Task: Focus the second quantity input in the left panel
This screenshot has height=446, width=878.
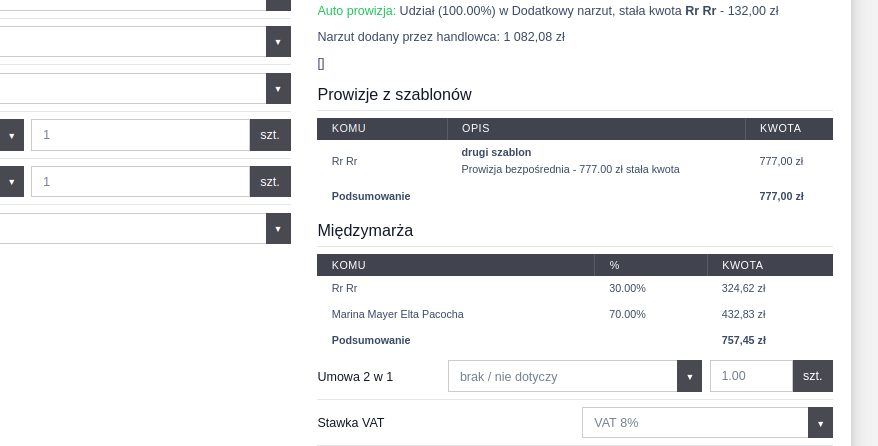Action: 140,182
